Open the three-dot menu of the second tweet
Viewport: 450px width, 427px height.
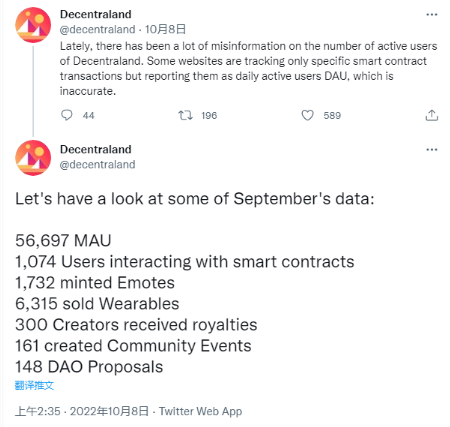(x=432, y=150)
